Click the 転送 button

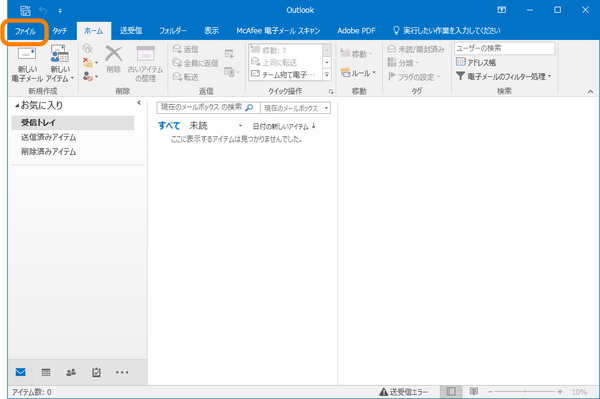tap(186, 77)
